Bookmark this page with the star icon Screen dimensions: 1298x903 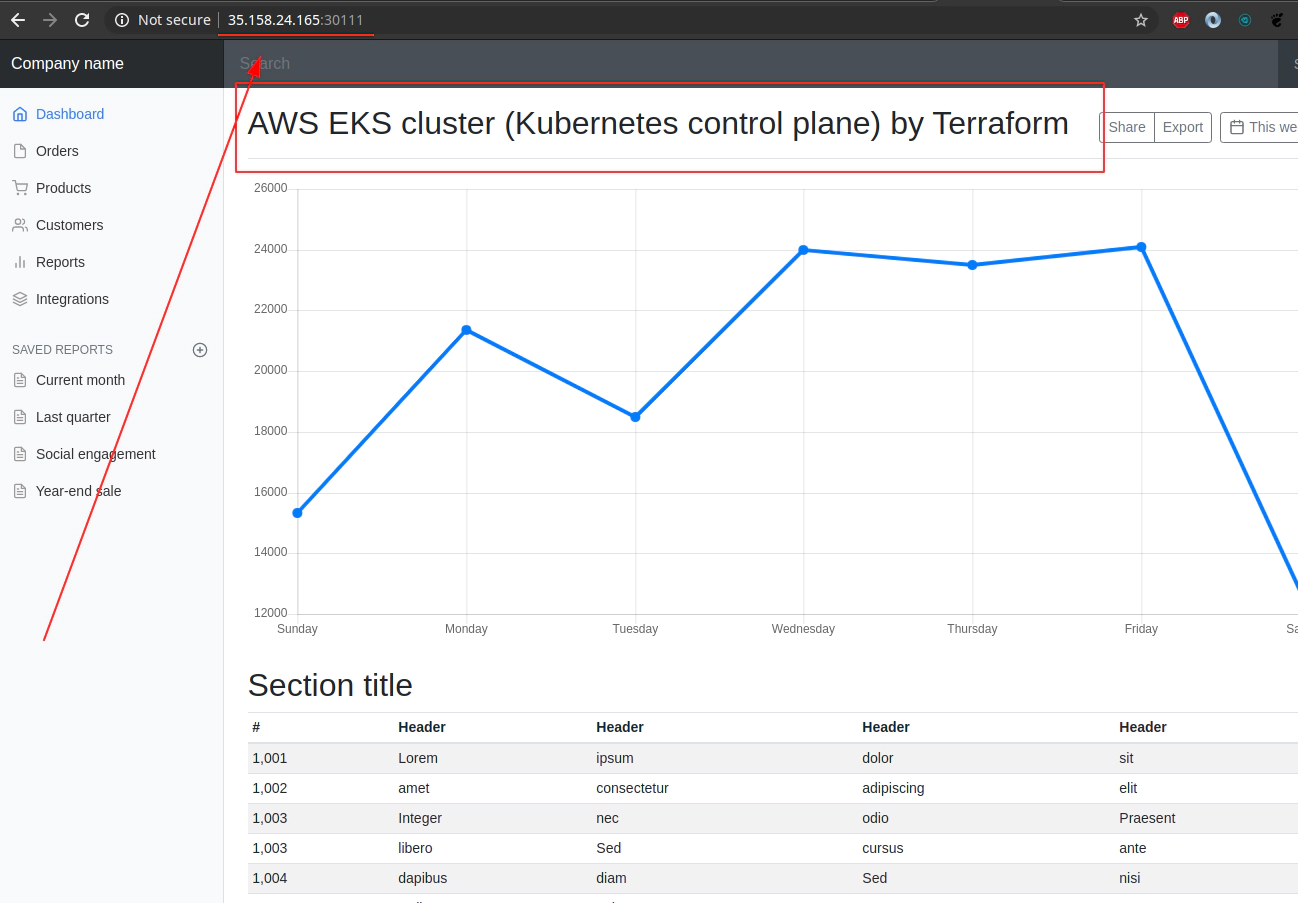[1141, 20]
